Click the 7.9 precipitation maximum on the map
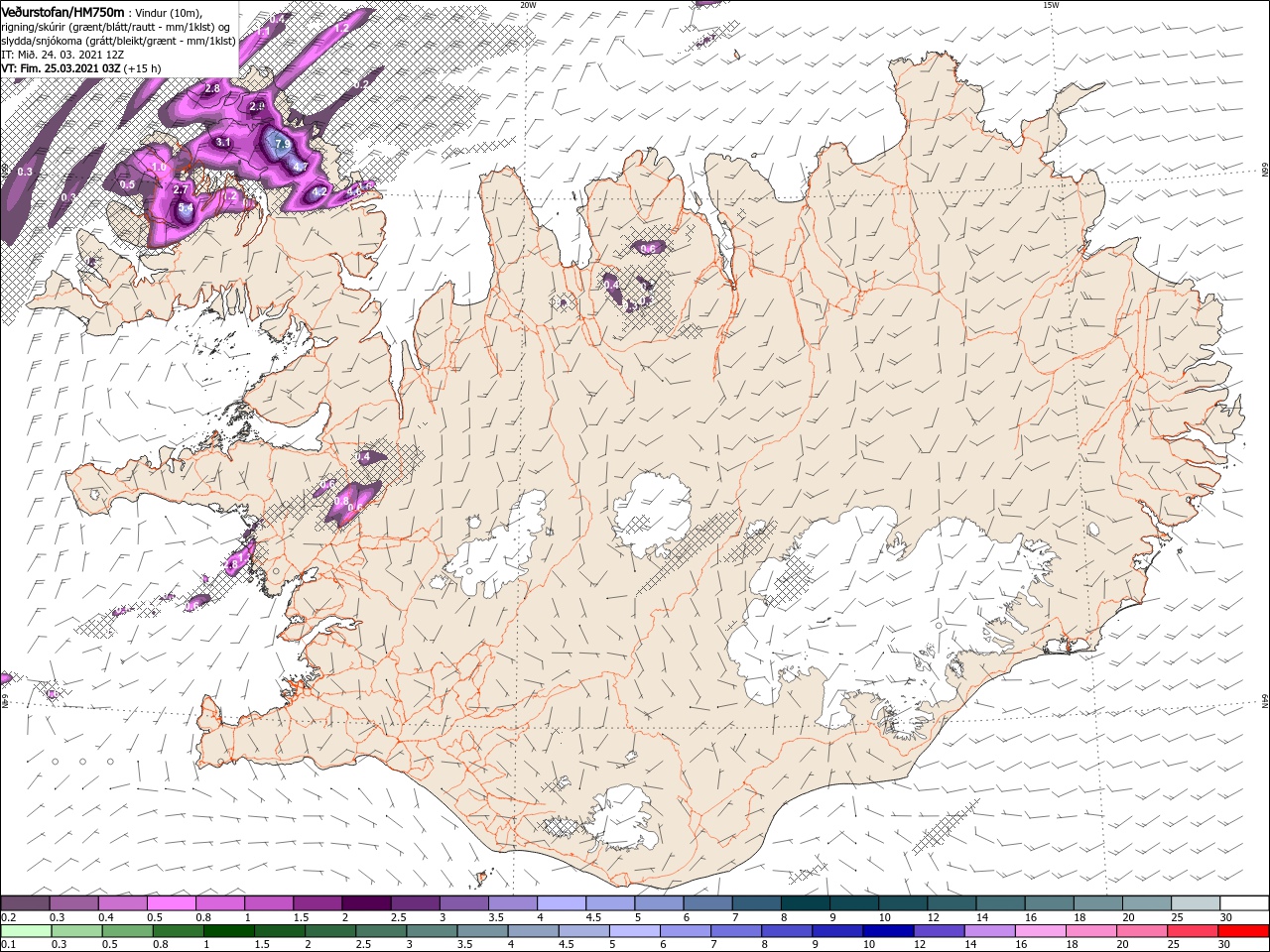1270x952 pixels. click(281, 145)
